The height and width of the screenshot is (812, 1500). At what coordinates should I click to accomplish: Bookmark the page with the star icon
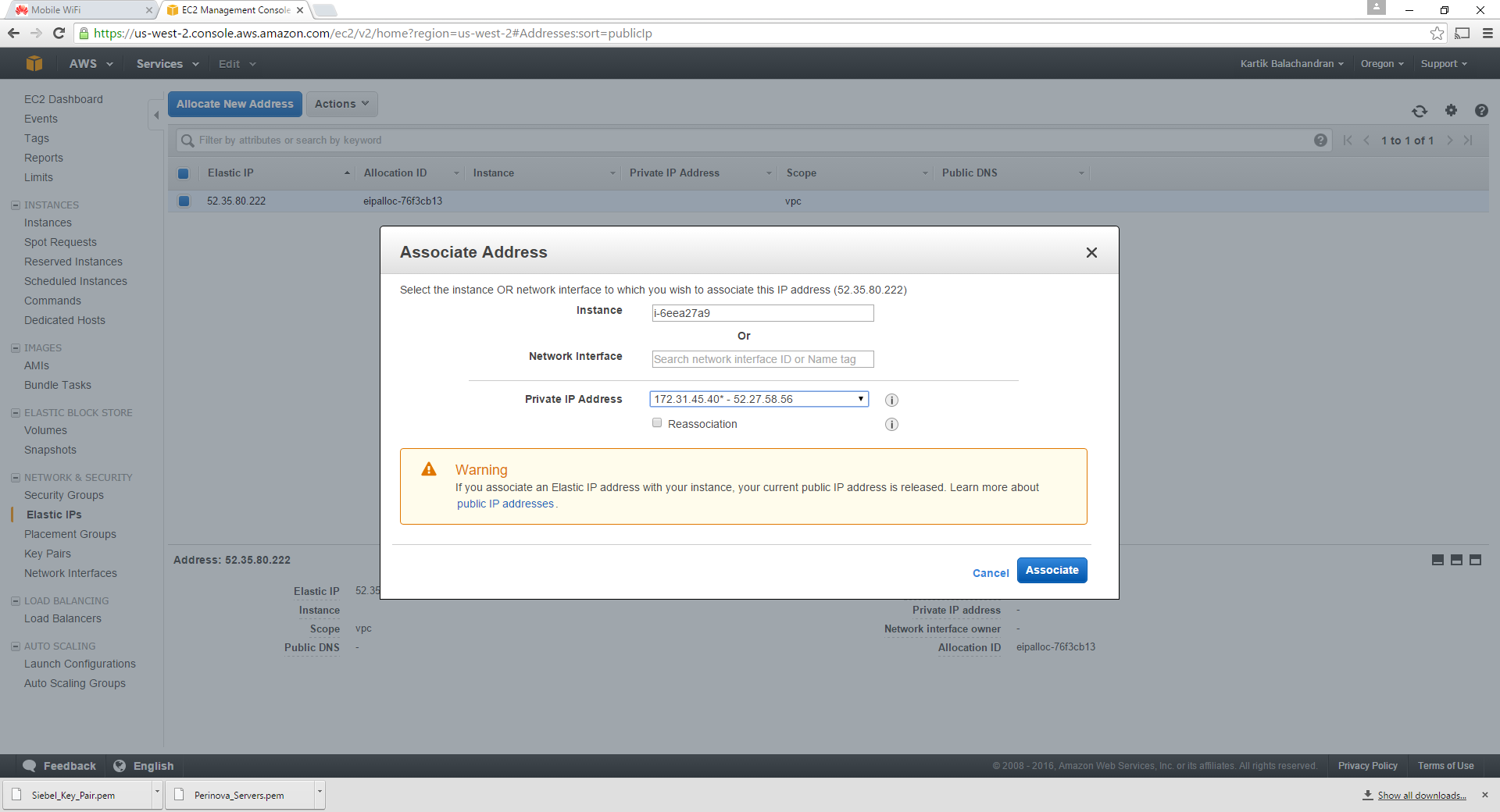(1437, 33)
